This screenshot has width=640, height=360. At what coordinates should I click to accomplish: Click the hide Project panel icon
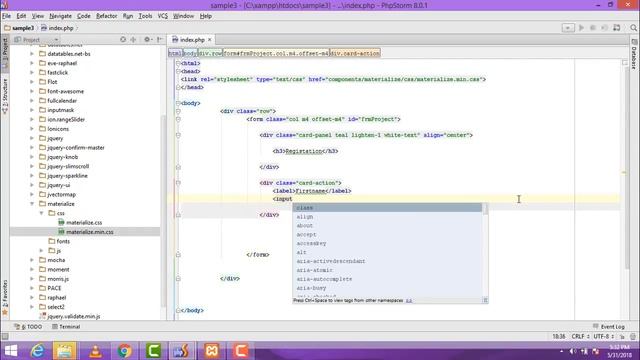pyautogui.click(x=160, y=40)
